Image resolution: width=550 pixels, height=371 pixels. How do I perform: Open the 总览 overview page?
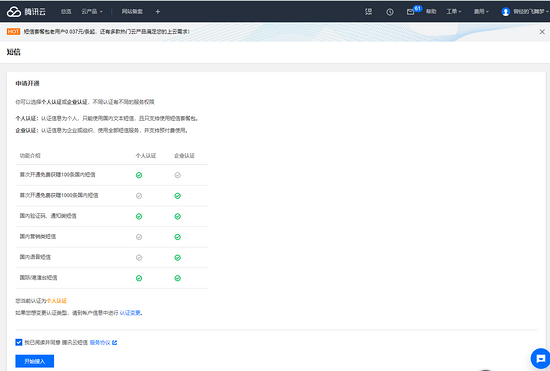coord(66,12)
